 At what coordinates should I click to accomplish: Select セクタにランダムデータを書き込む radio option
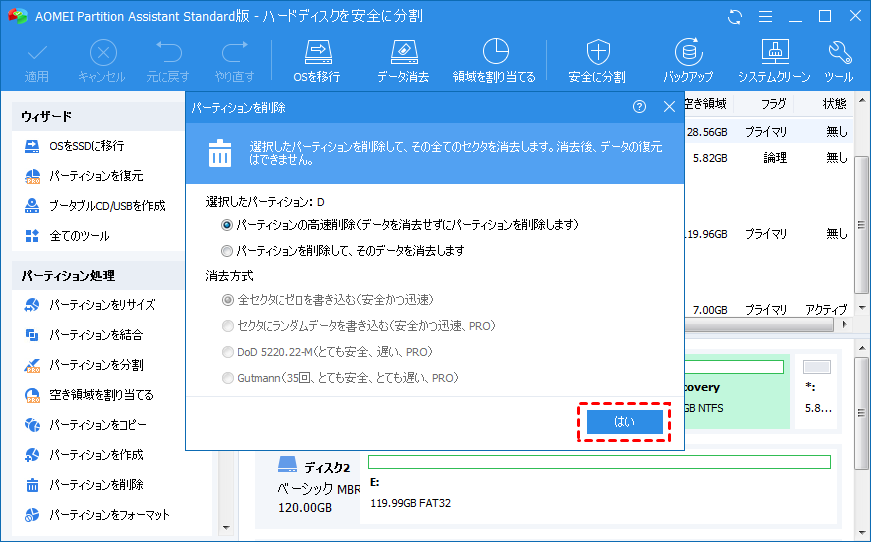tap(227, 326)
